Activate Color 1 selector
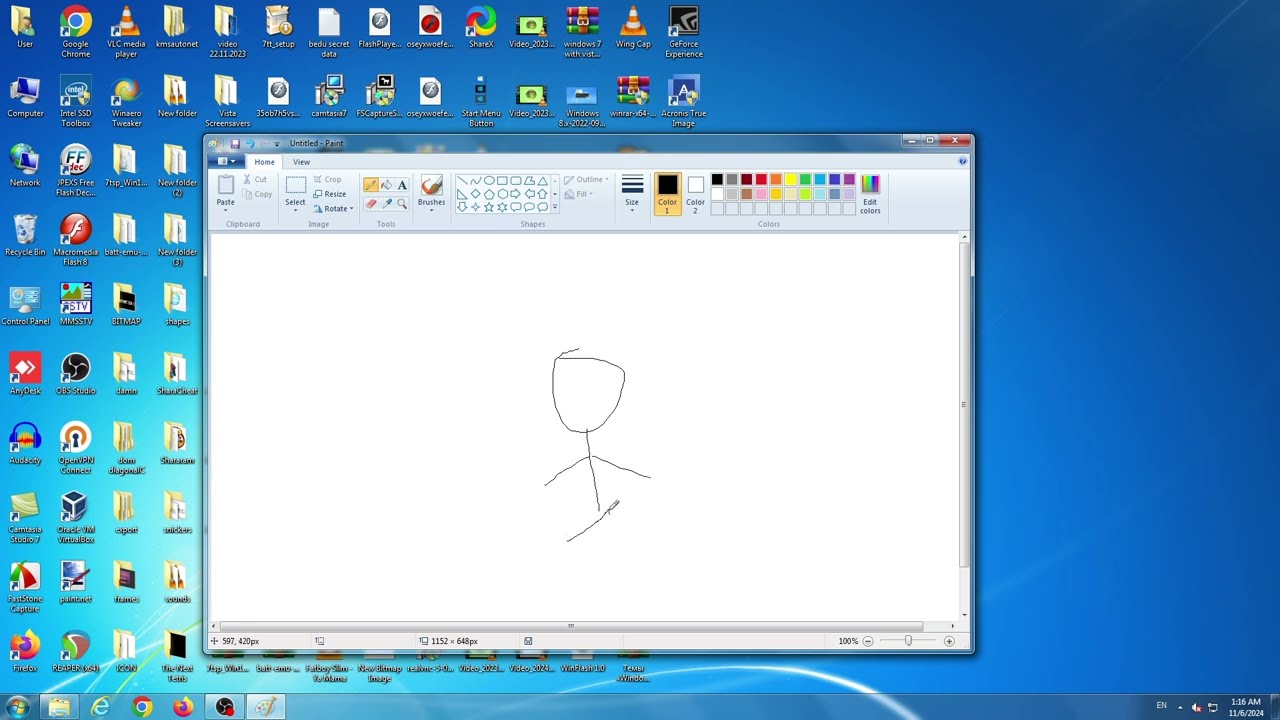 [667, 194]
